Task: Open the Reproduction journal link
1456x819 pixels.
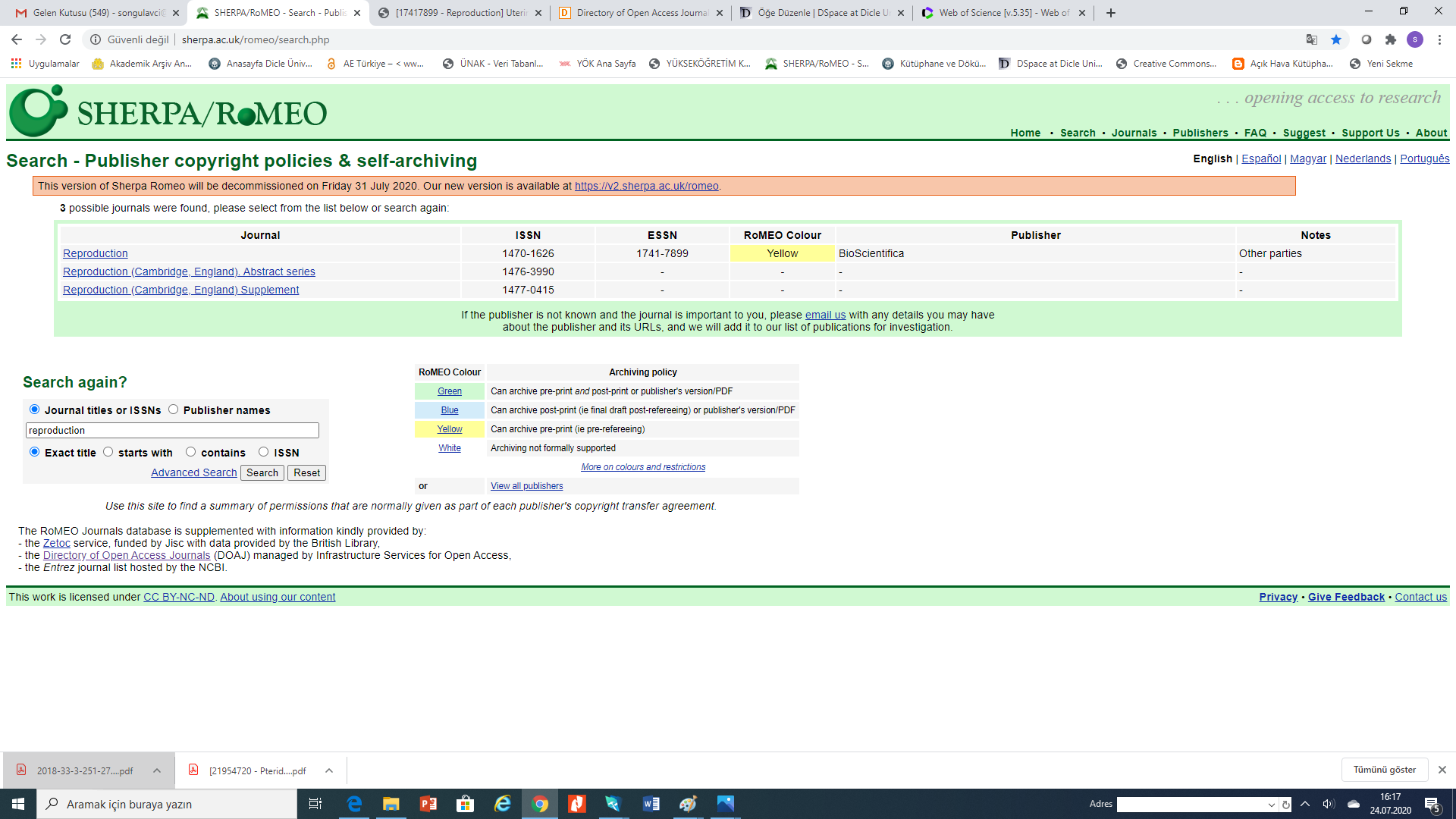Action: [x=96, y=253]
